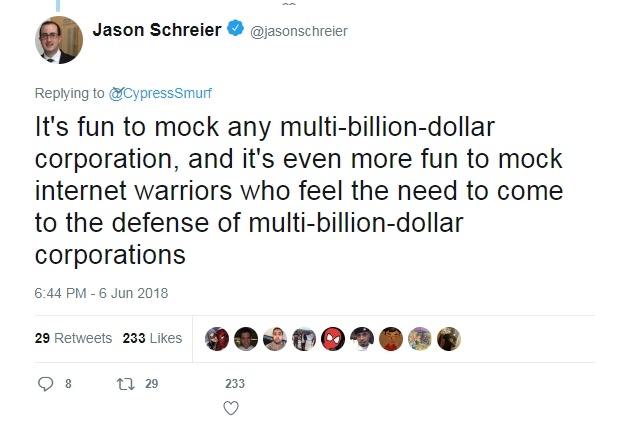View the list of 29 Retweets
627x421 pixels.
[73, 338]
